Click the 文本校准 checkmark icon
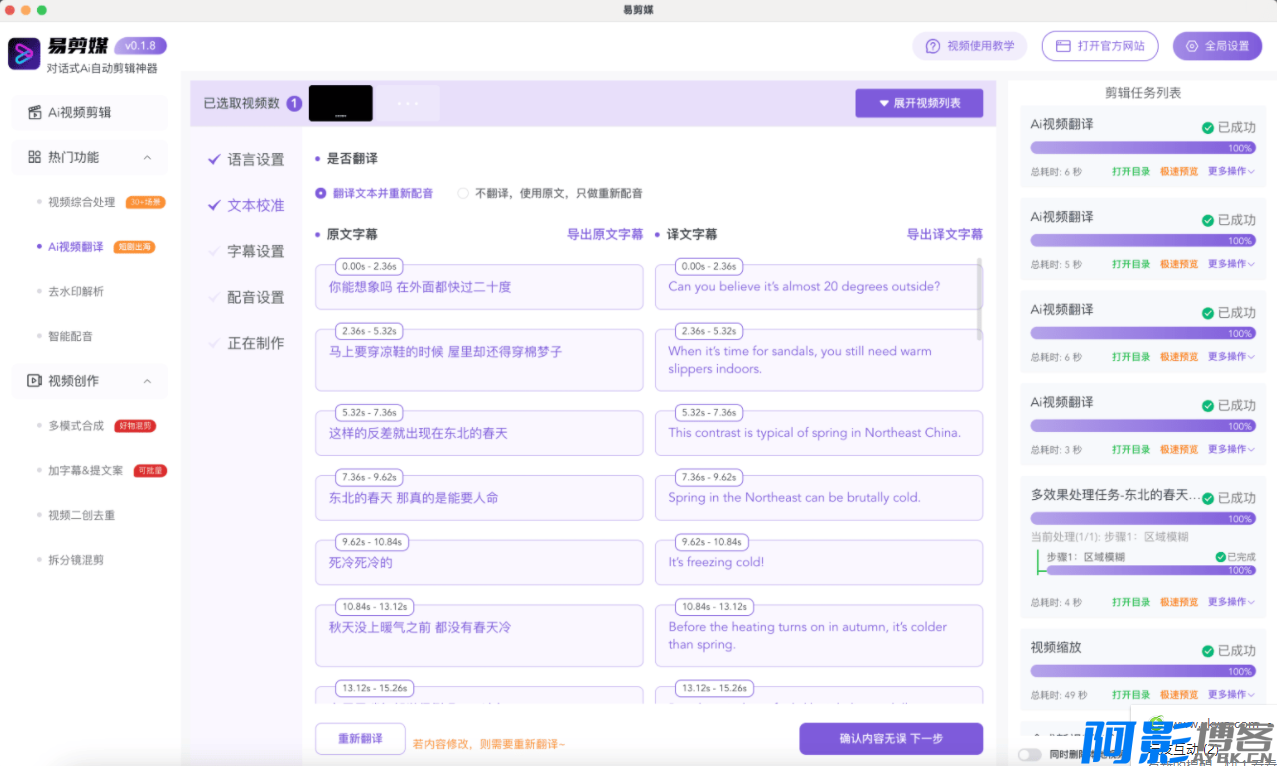1277x766 pixels. point(214,205)
